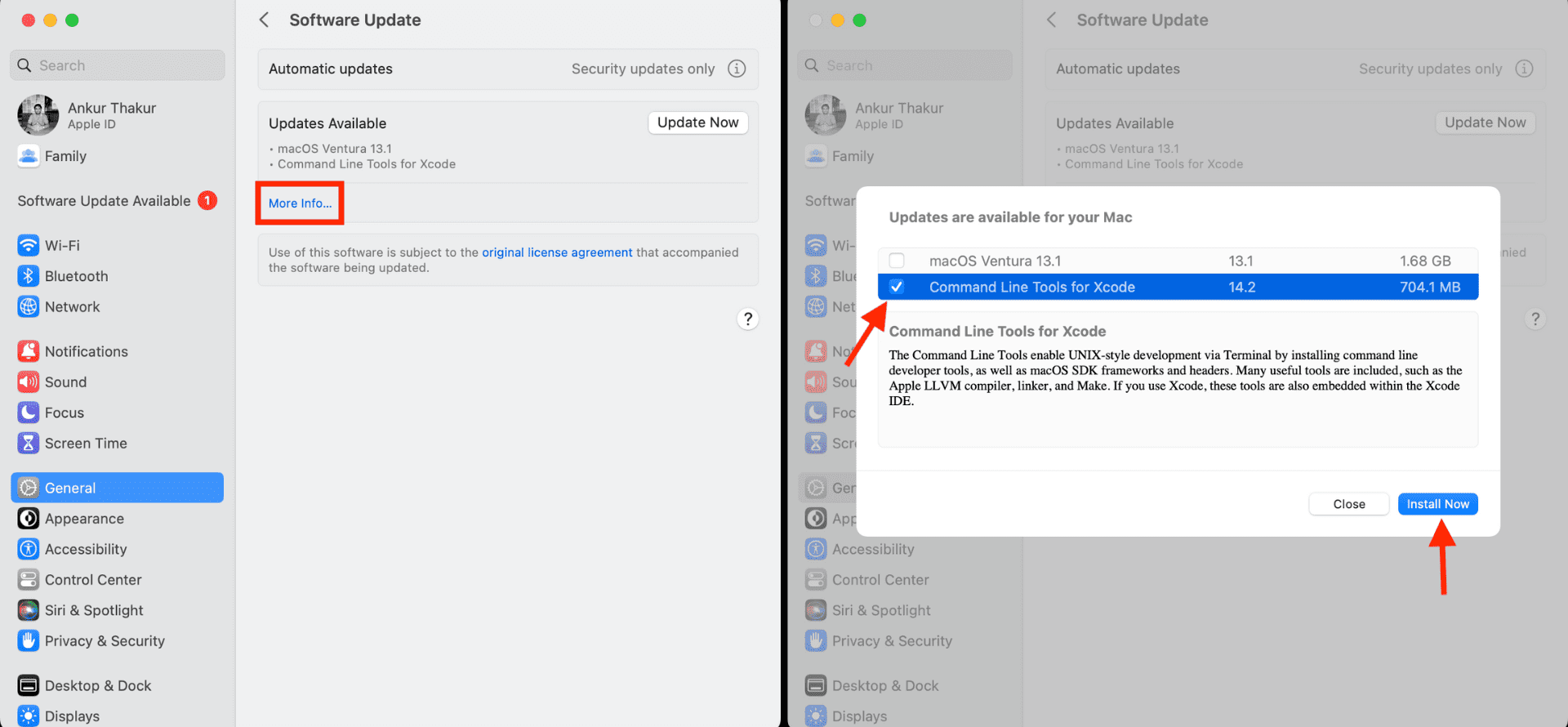Click Close in the updates dialog

coord(1349,504)
